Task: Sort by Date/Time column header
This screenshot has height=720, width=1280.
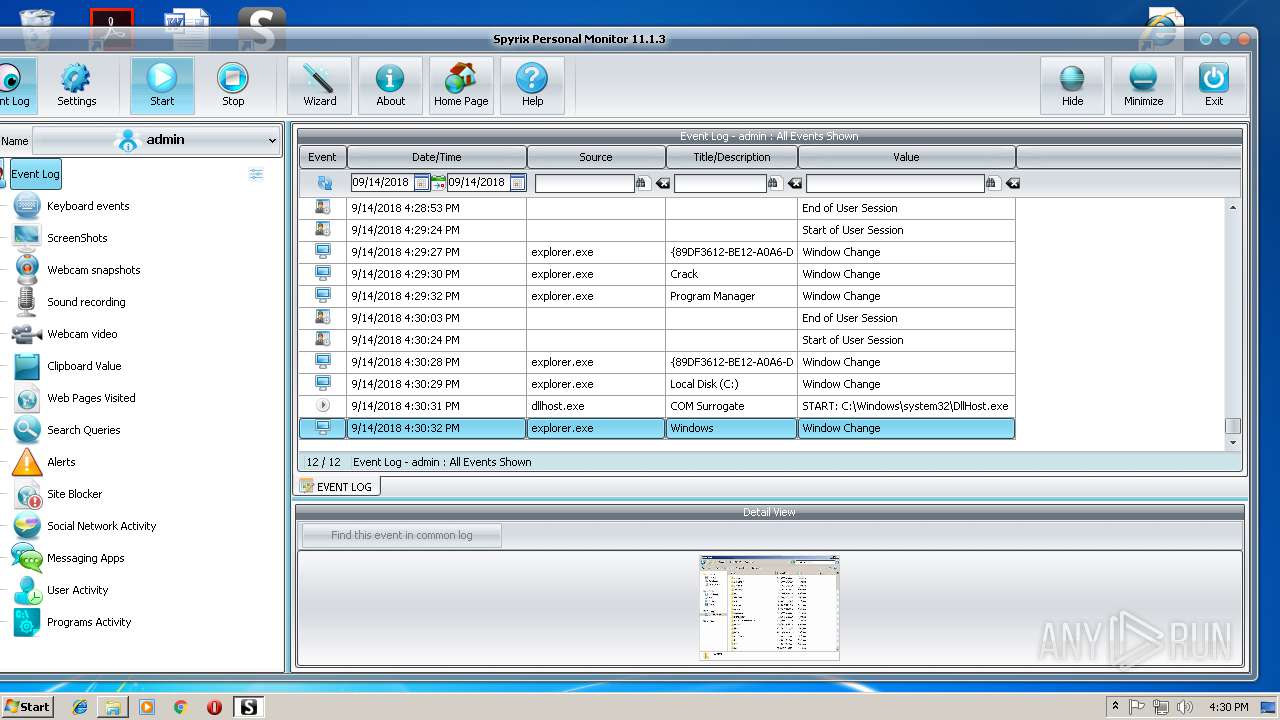Action: (x=437, y=157)
